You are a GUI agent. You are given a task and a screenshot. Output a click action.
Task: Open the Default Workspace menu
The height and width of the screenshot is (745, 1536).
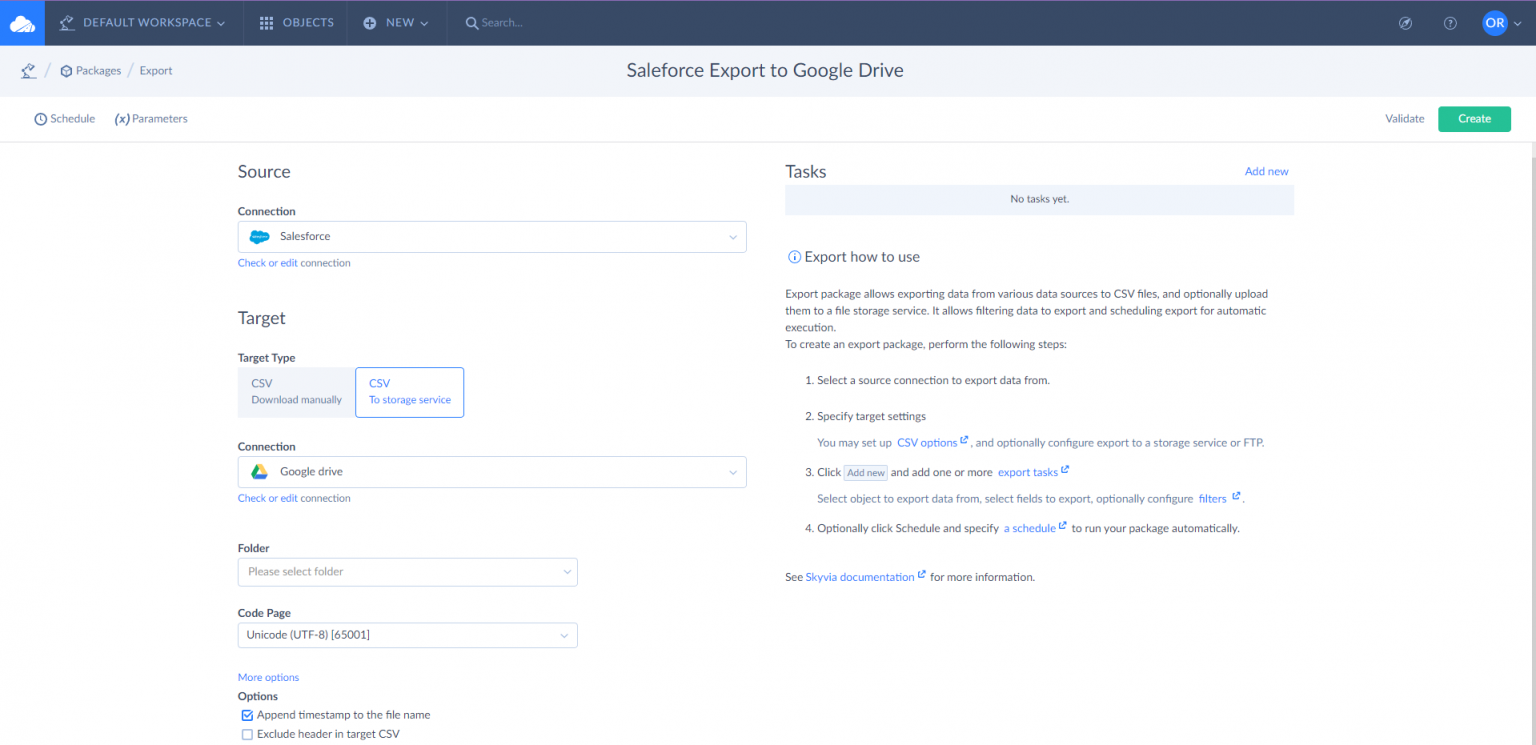(x=143, y=23)
